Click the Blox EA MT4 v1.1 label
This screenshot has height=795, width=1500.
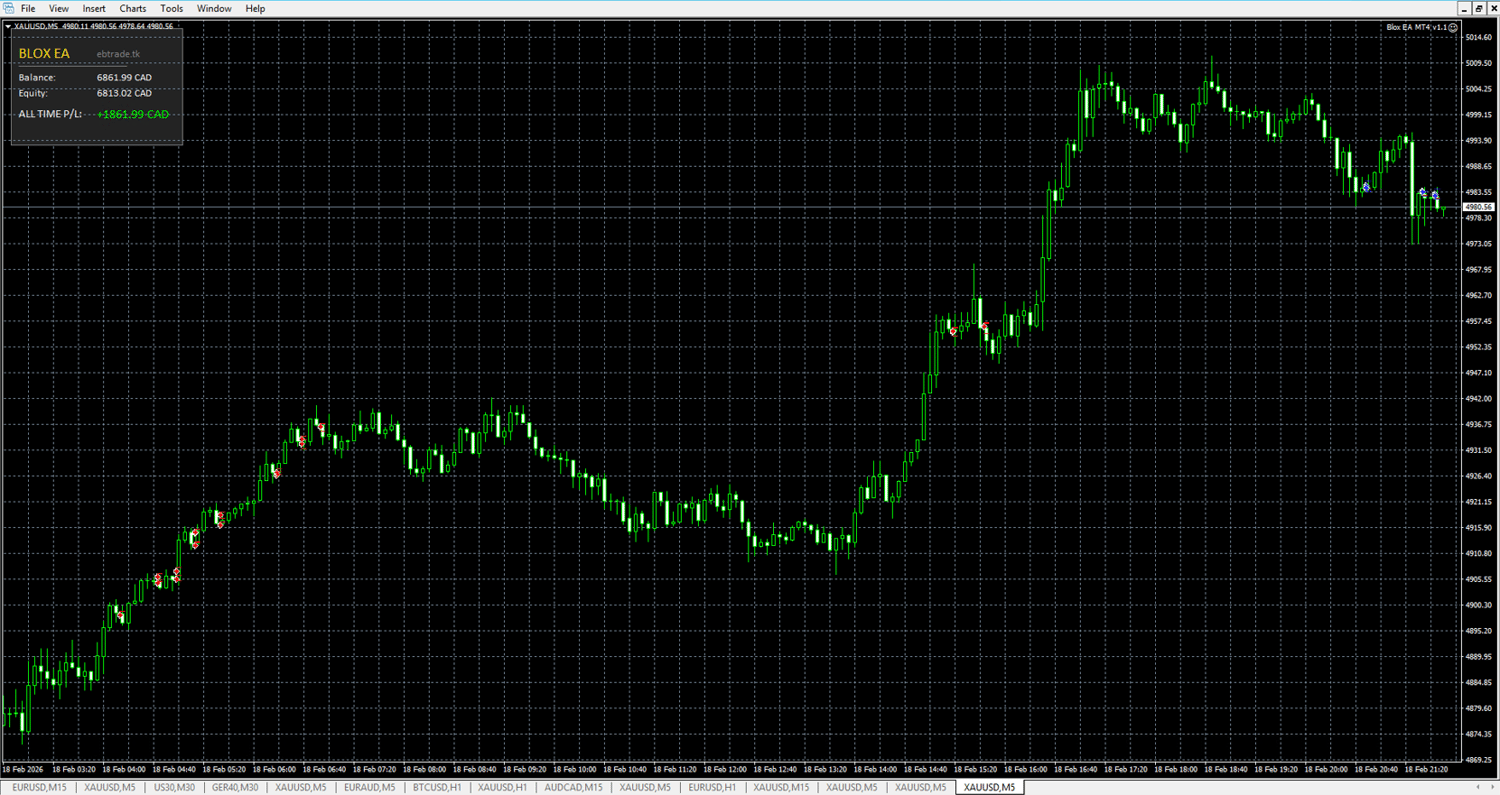(1417, 27)
